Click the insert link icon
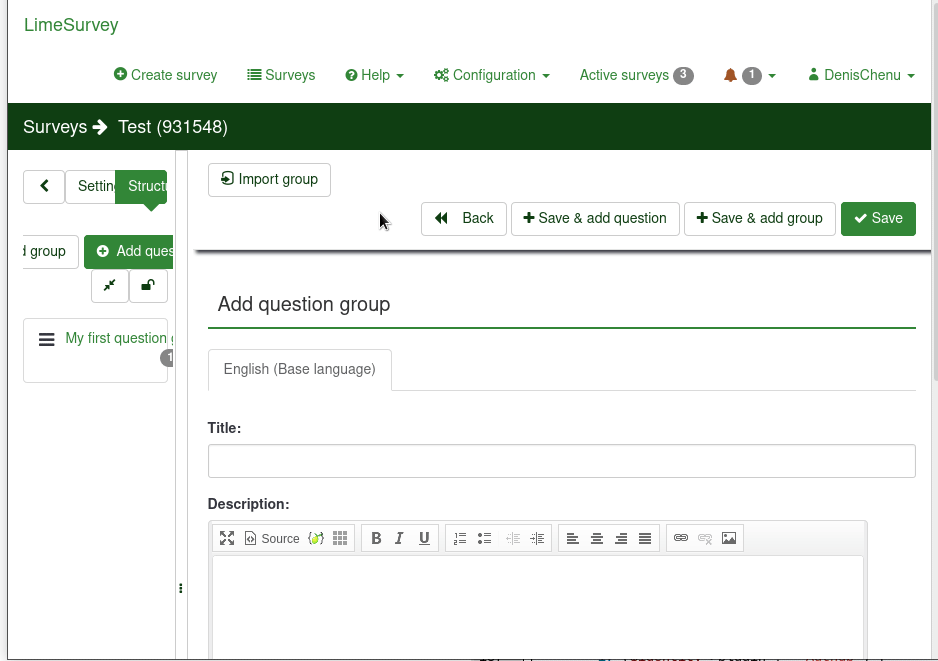The width and height of the screenshot is (938, 661). coord(681,538)
